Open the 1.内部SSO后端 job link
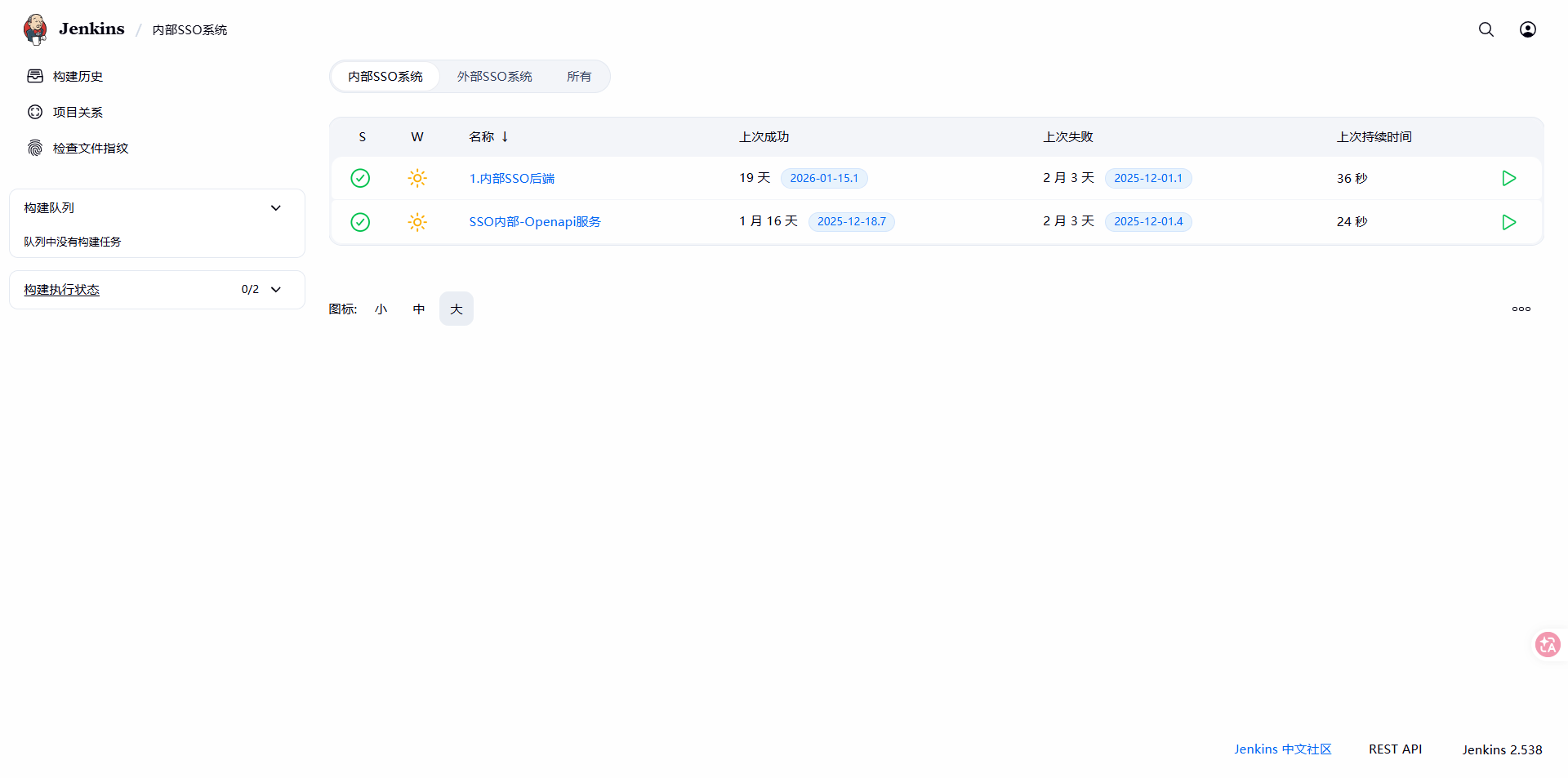Screen dimensions: 1568x778 pyautogui.click(x=511, y=178)
